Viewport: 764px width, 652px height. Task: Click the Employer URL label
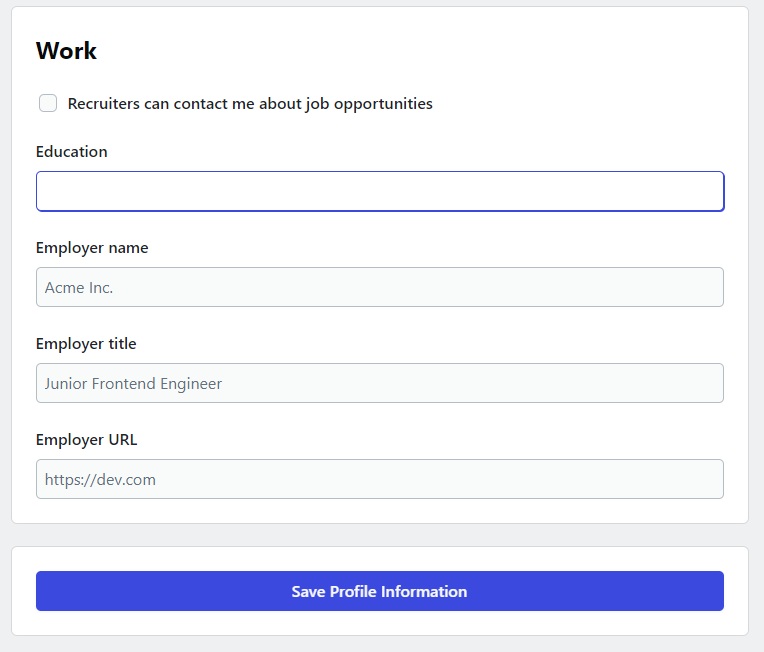87,440
